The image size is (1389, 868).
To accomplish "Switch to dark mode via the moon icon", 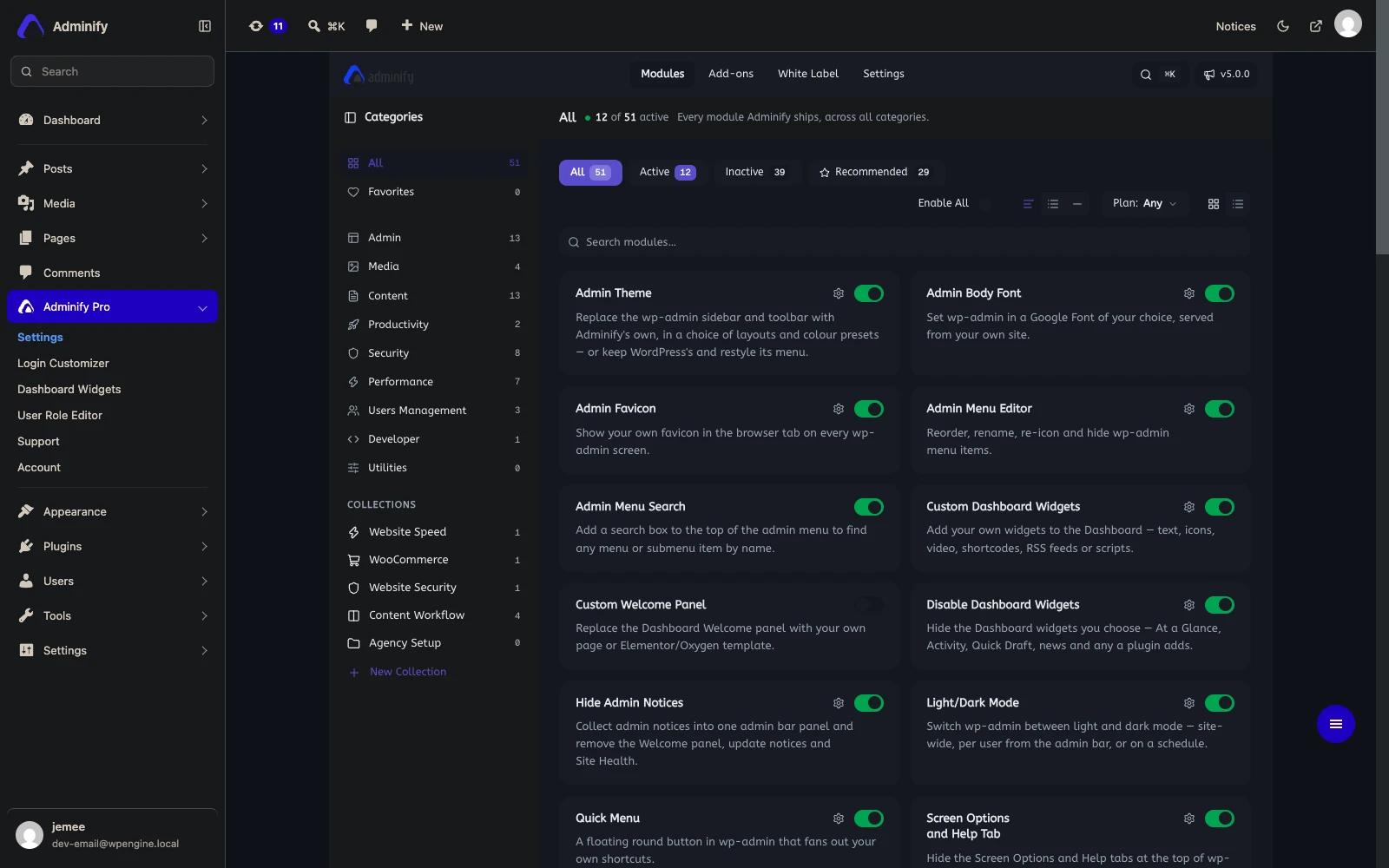I will [x=1283, y=26].
